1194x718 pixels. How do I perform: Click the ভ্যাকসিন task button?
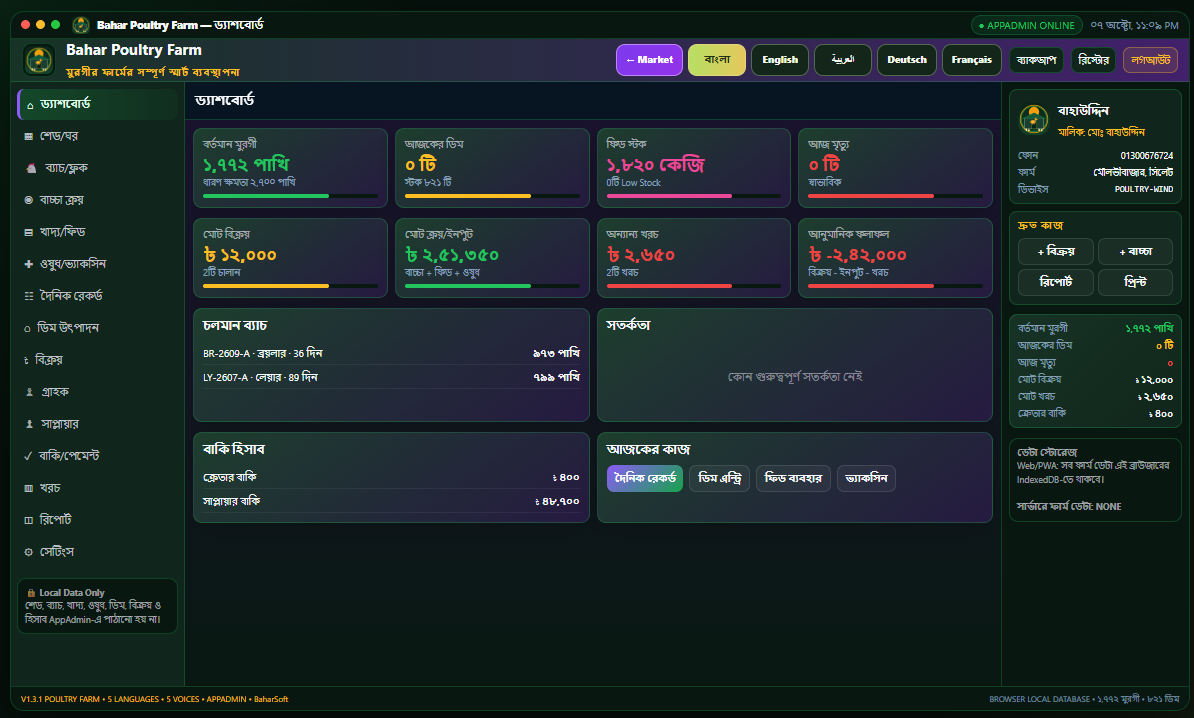coord(867,478)
